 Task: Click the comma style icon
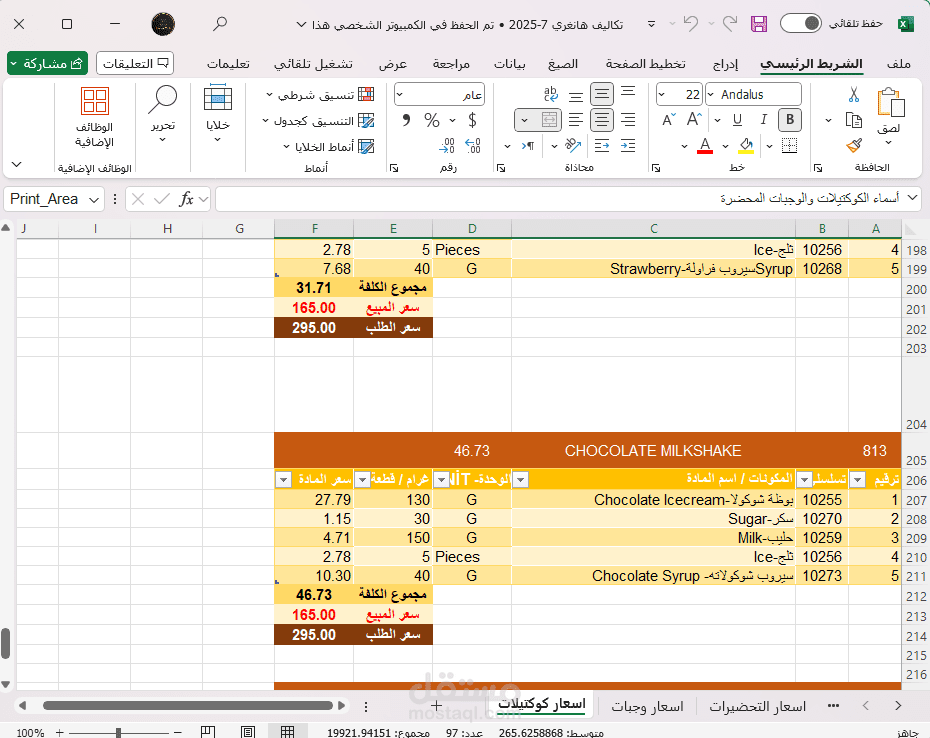click(x=406, y=120)
